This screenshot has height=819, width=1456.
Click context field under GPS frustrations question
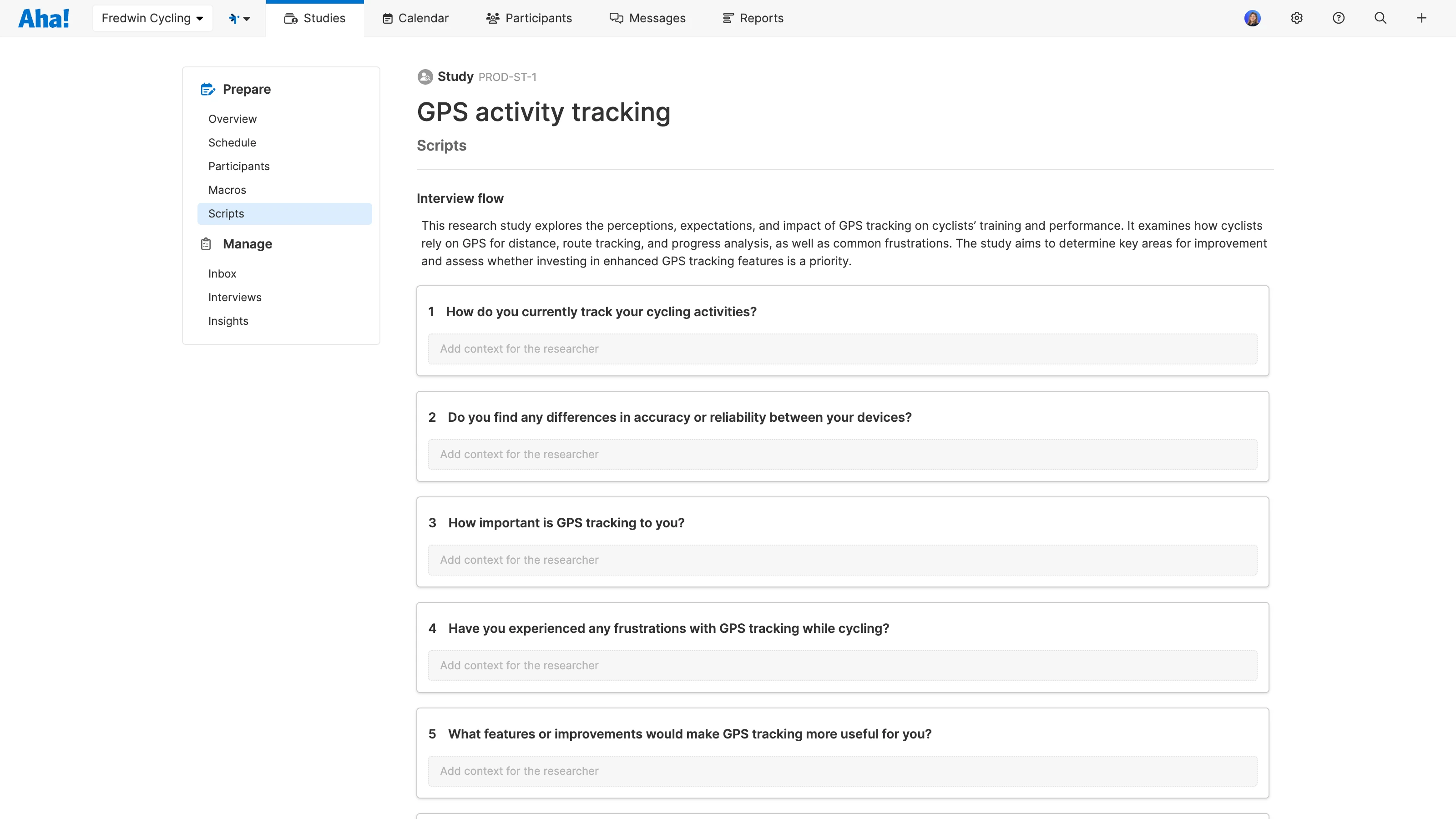tap(842, 665)
